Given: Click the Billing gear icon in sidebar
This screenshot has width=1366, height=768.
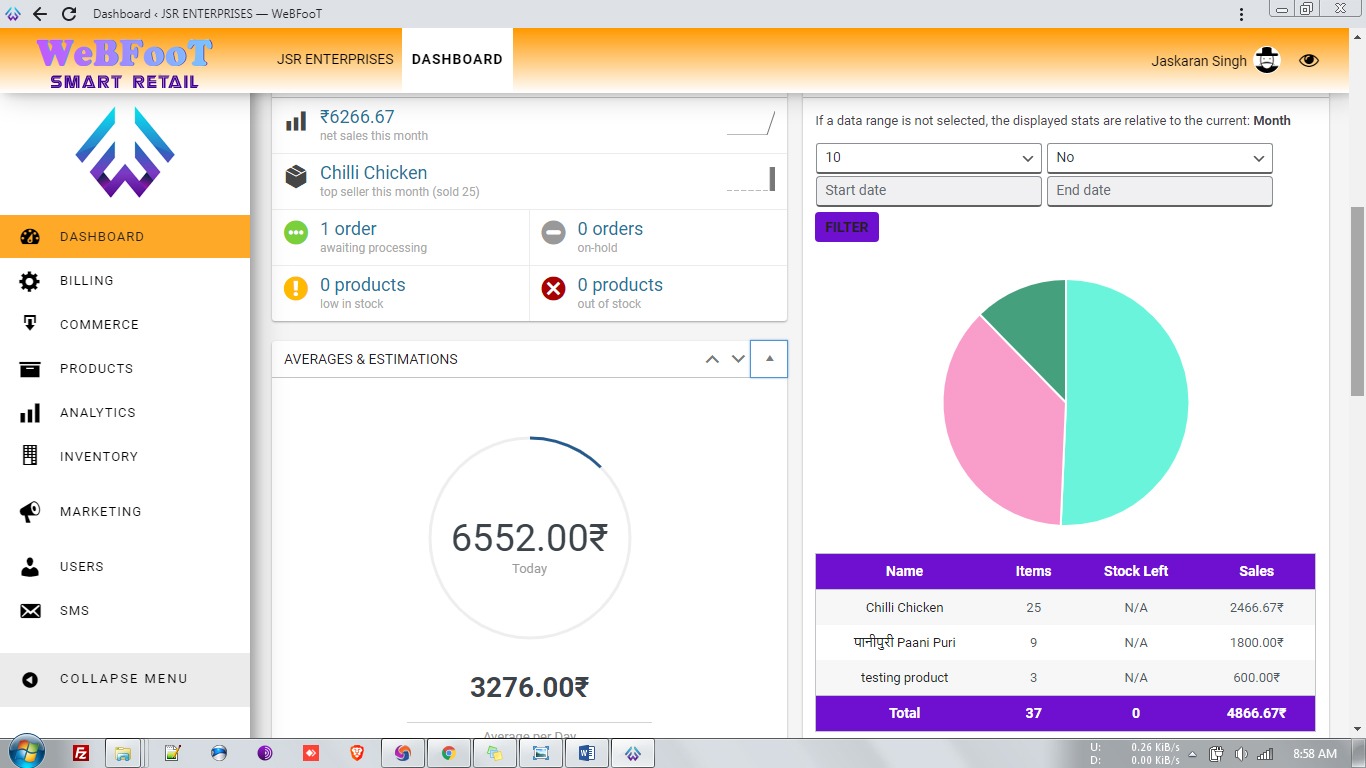Looking at the screenshot, I should pos(30,281).
